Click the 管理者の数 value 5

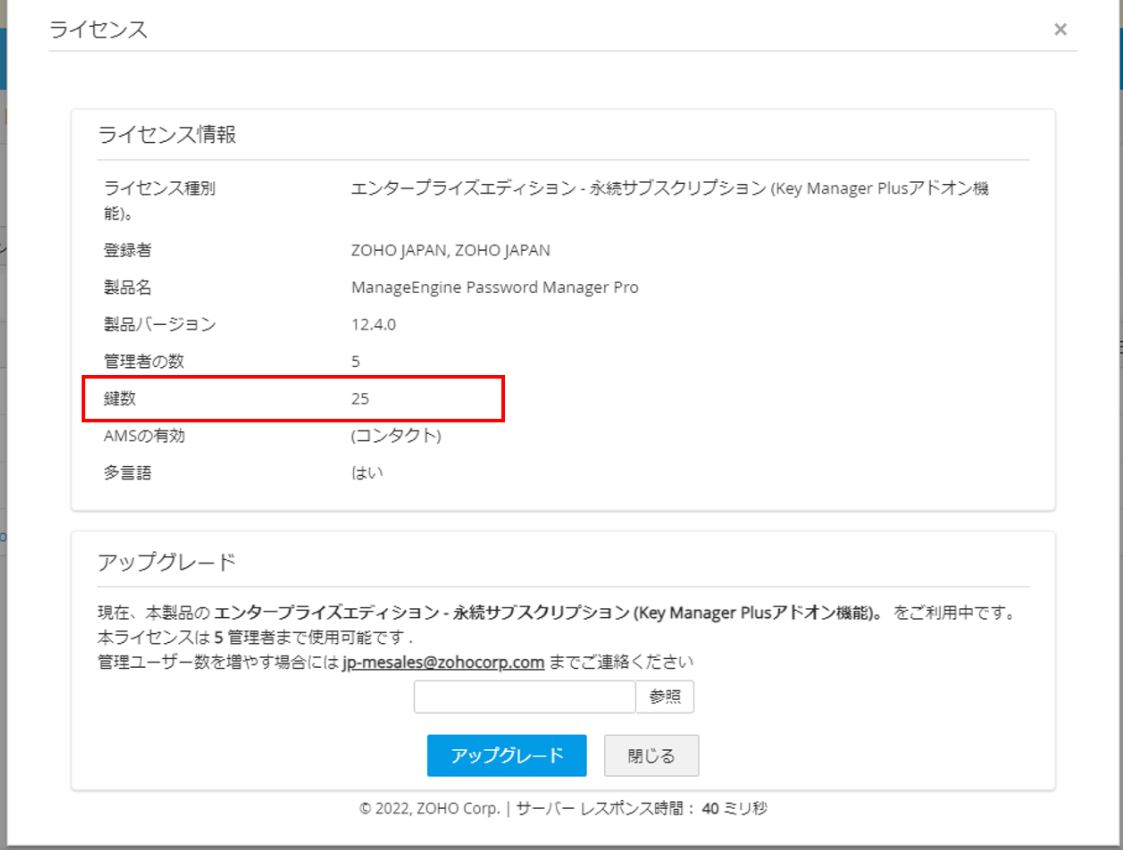[355, 362]
